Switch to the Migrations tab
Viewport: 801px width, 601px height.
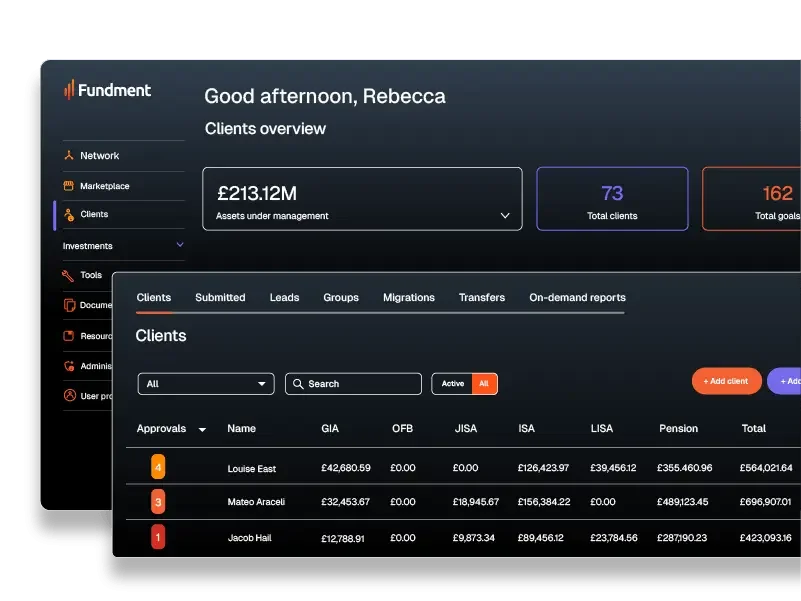[409, 297]
